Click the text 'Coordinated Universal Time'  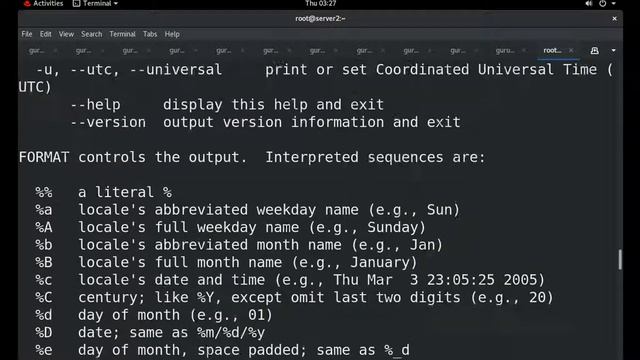click(x=486, y=69)
